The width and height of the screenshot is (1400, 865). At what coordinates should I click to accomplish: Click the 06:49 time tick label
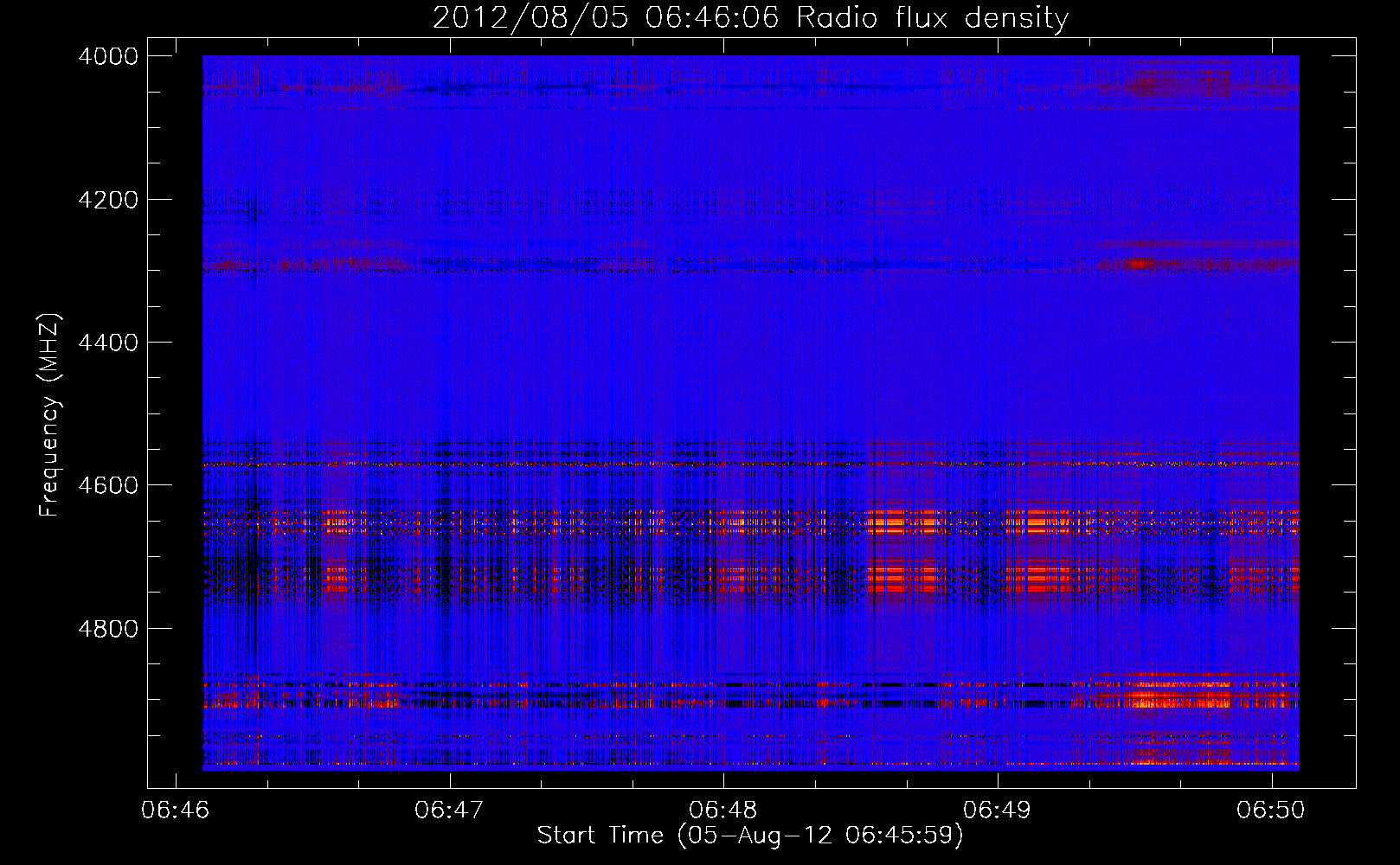pos(998,810)
